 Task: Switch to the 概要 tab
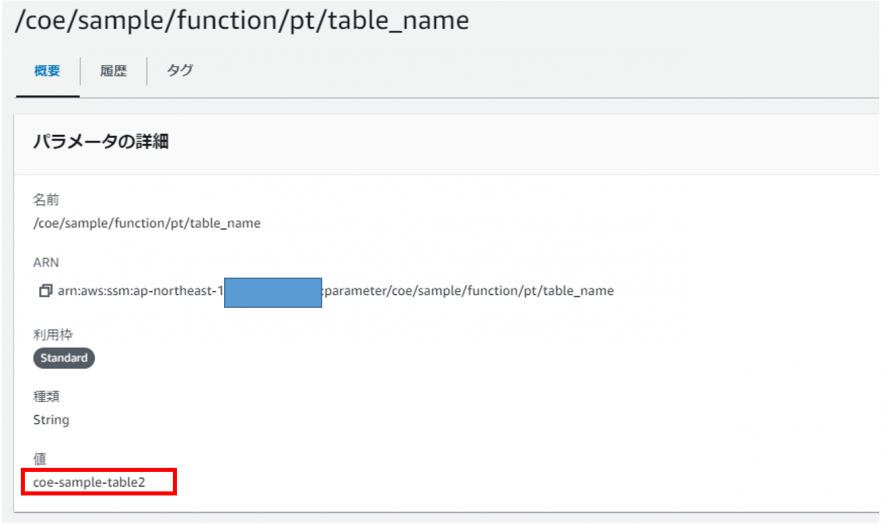pos(47,71)
